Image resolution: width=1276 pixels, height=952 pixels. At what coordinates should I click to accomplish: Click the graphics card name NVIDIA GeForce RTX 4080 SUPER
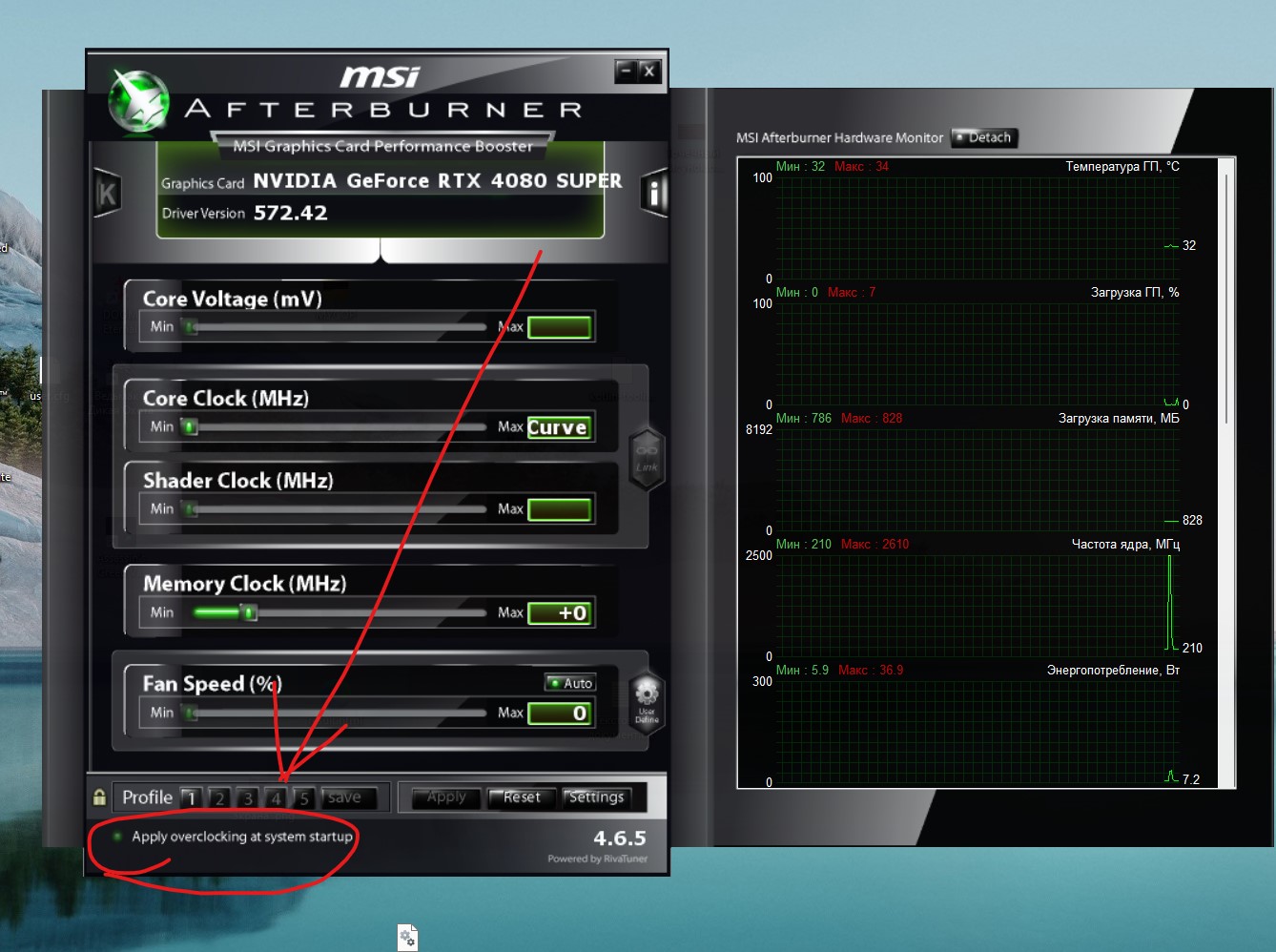tap(437, 181)
